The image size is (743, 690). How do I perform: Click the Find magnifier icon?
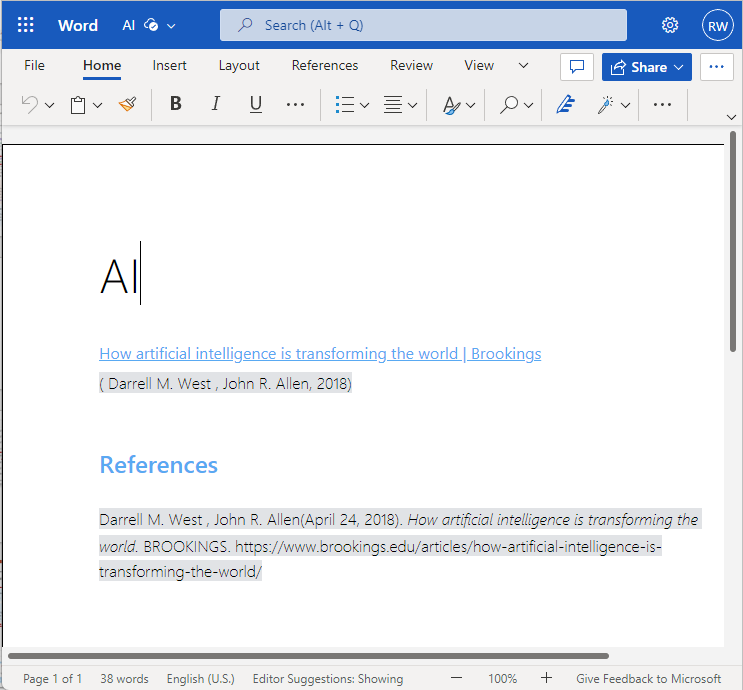[x=509, y=104]
